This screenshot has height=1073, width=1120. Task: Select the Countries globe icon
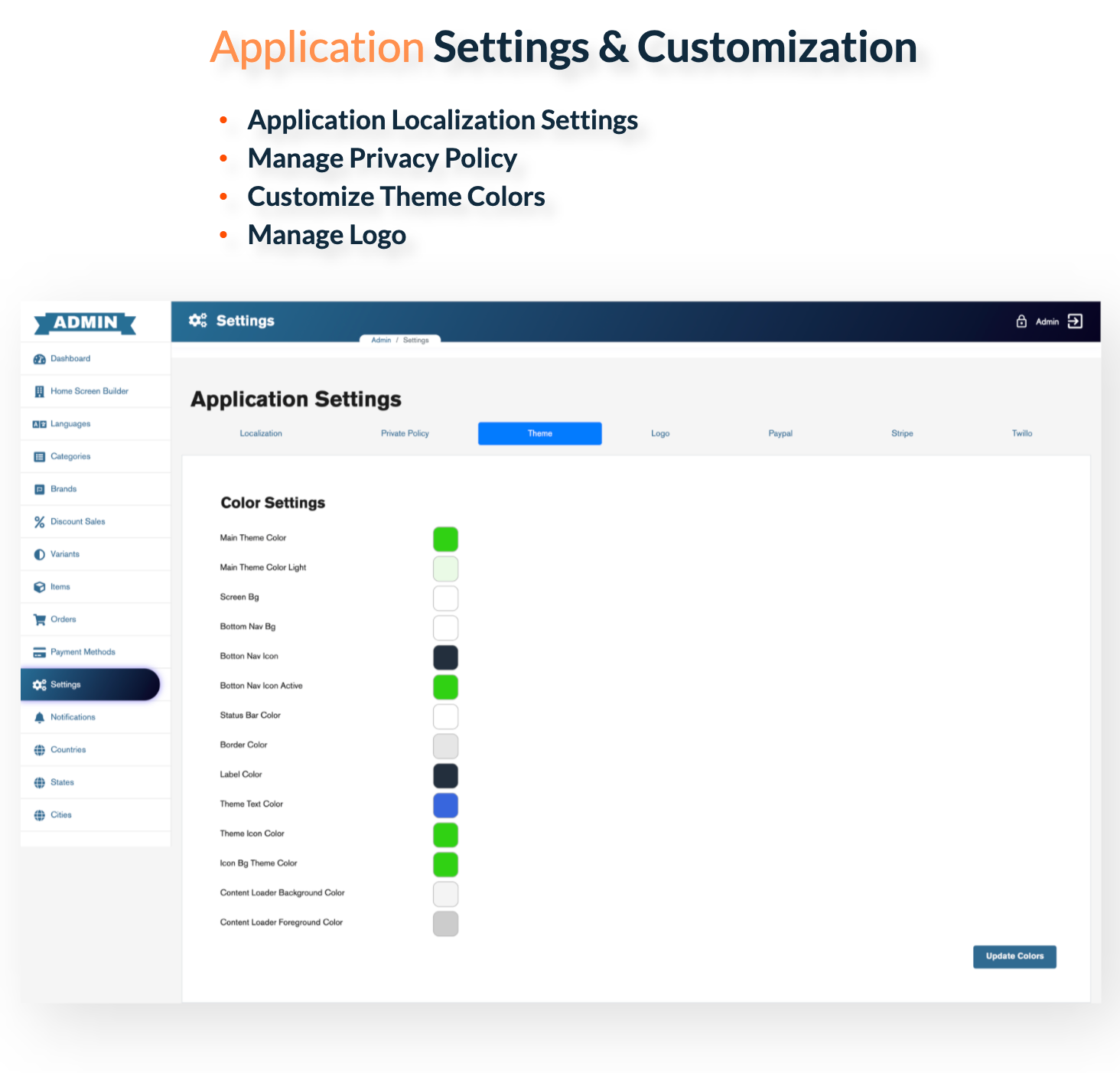point(40,750)
